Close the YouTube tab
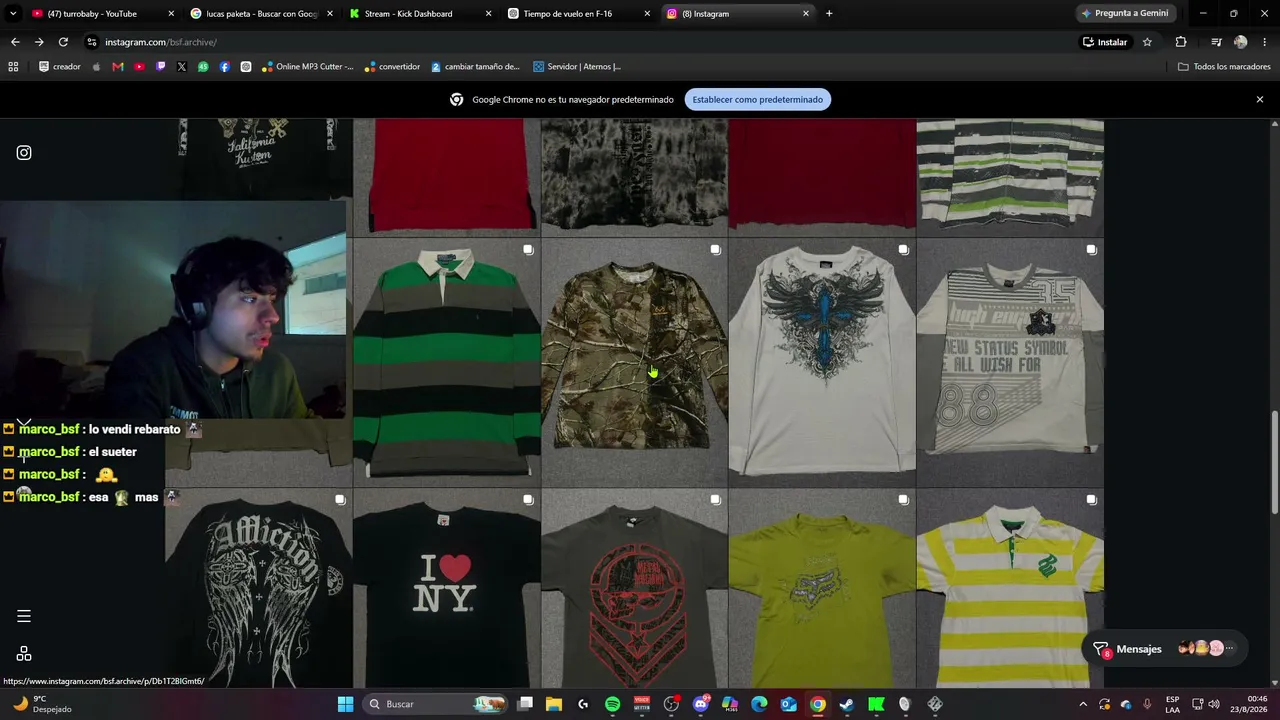 click(x=171, y=14)
